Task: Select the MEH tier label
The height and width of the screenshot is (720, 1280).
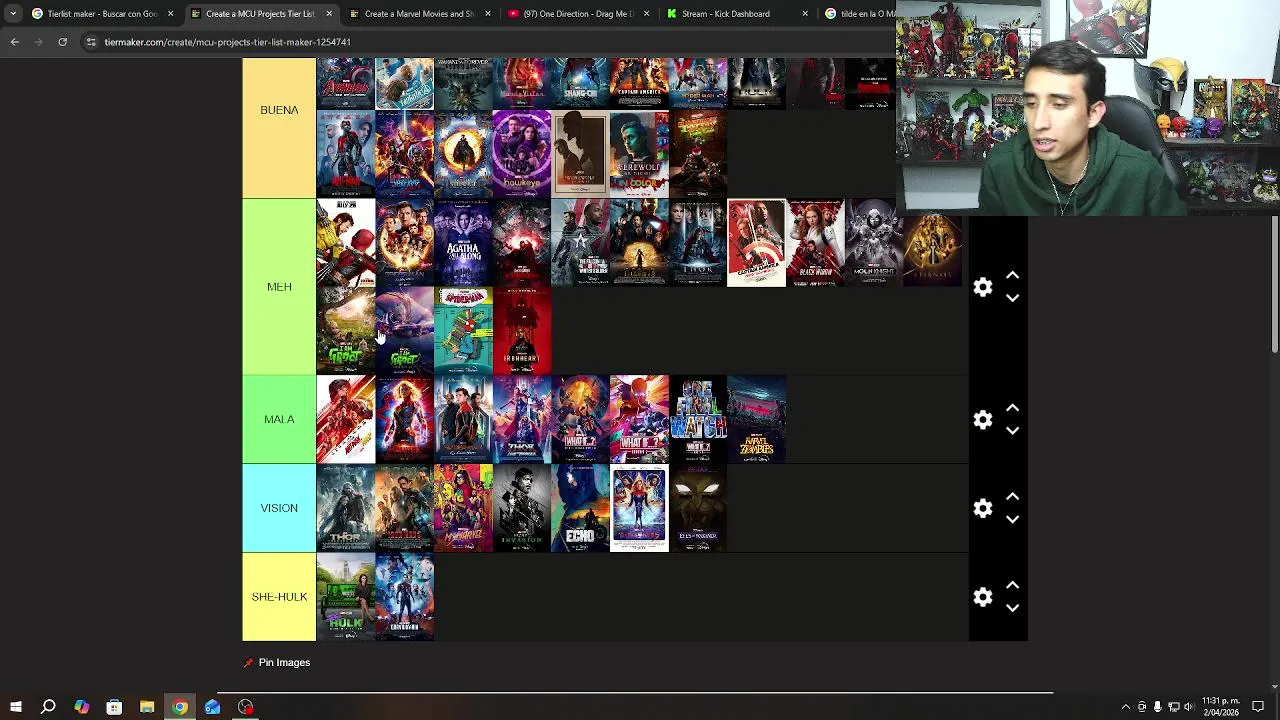Action: pyautogui.click(x=279, y=287)
